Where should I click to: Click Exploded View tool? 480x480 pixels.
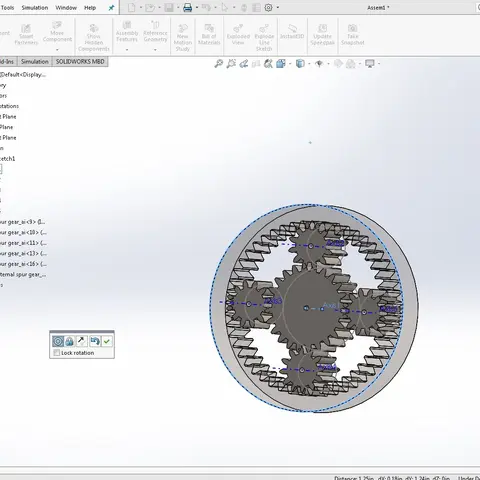[238, 35]
